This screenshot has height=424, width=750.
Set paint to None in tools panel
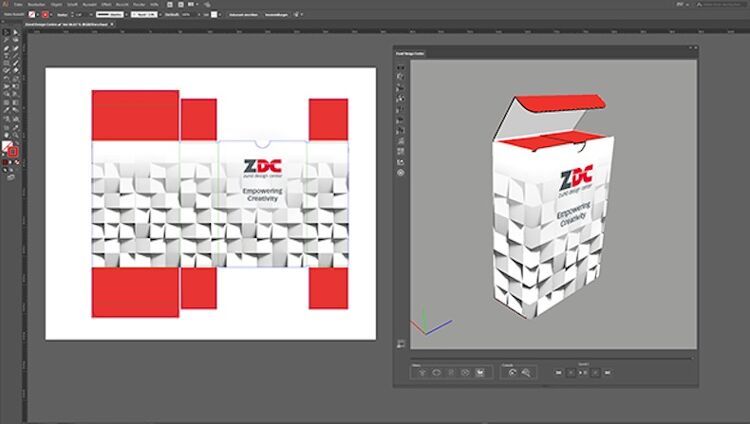(x=17, y=163)
